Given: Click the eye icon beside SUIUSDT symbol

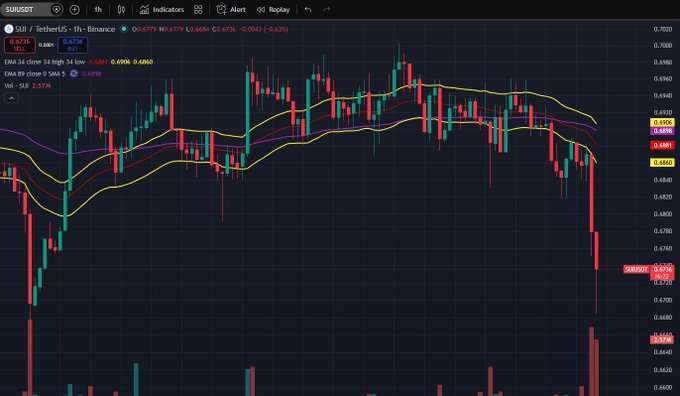Looking at the screenshot, I should [x=56, y=9].
